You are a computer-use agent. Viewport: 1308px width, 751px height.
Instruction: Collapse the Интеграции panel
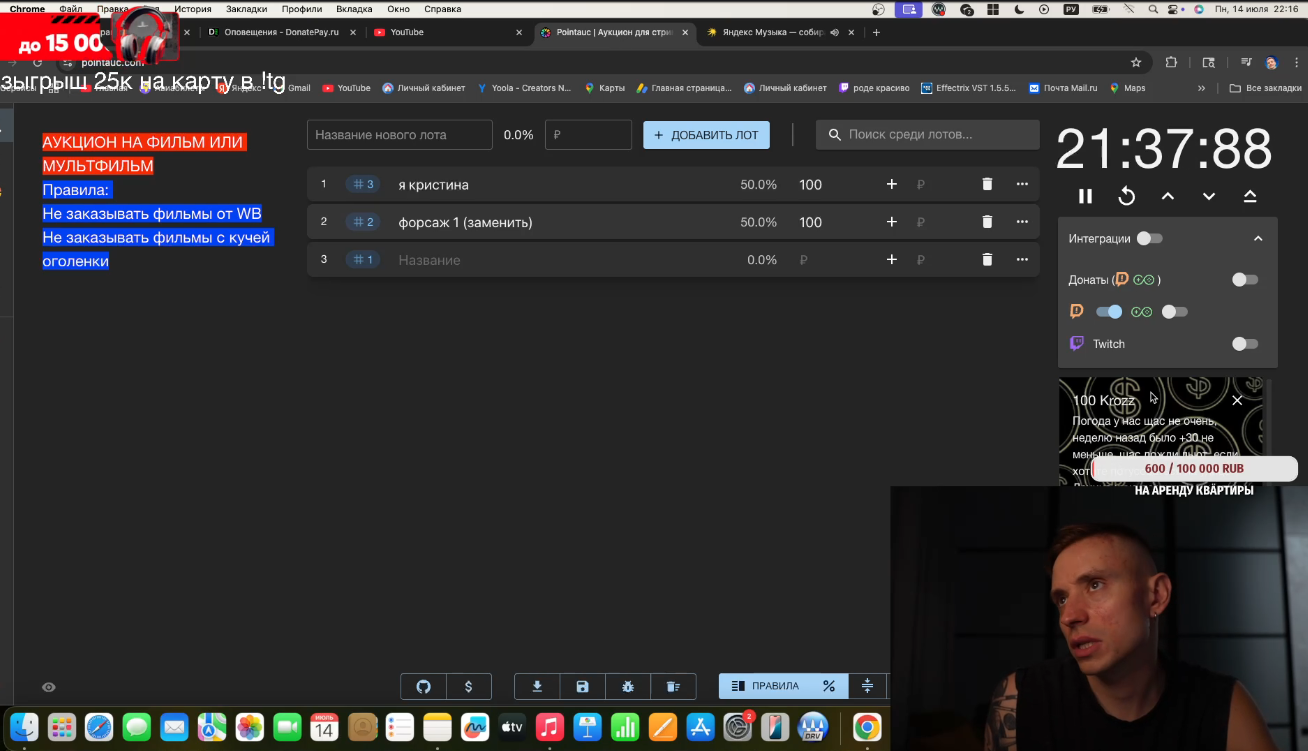tap(1258, 239)
